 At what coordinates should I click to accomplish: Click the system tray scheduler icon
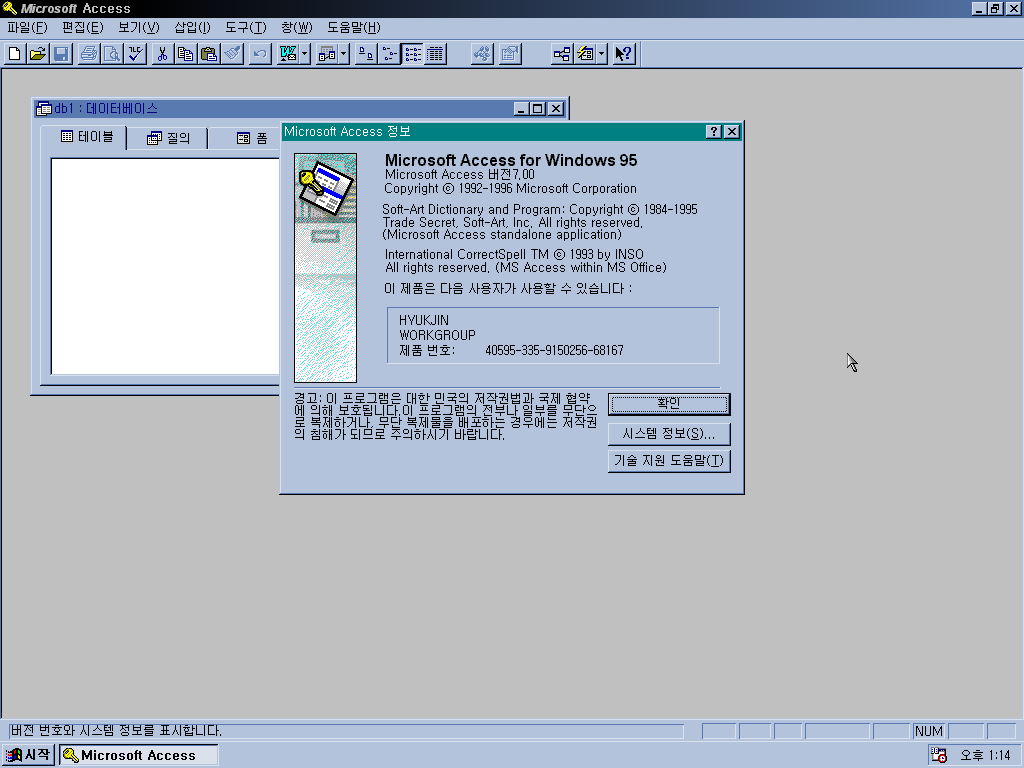click(939, 755)
